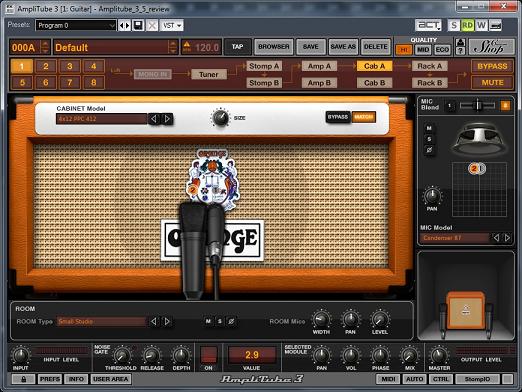
Task: Click the DELETE button
Action: tap(376, 47)
